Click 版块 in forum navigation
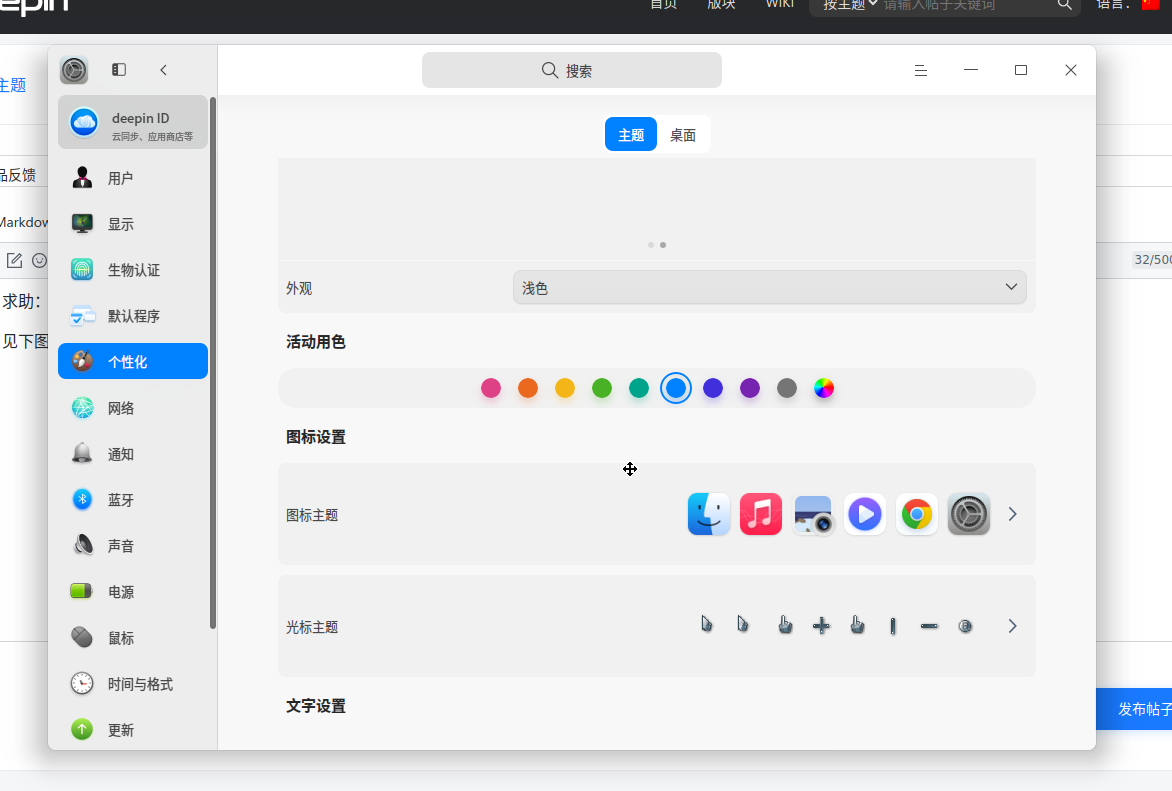Viewport: 1172px width, 791px height. pyautogui.click(x=721, y=4)
